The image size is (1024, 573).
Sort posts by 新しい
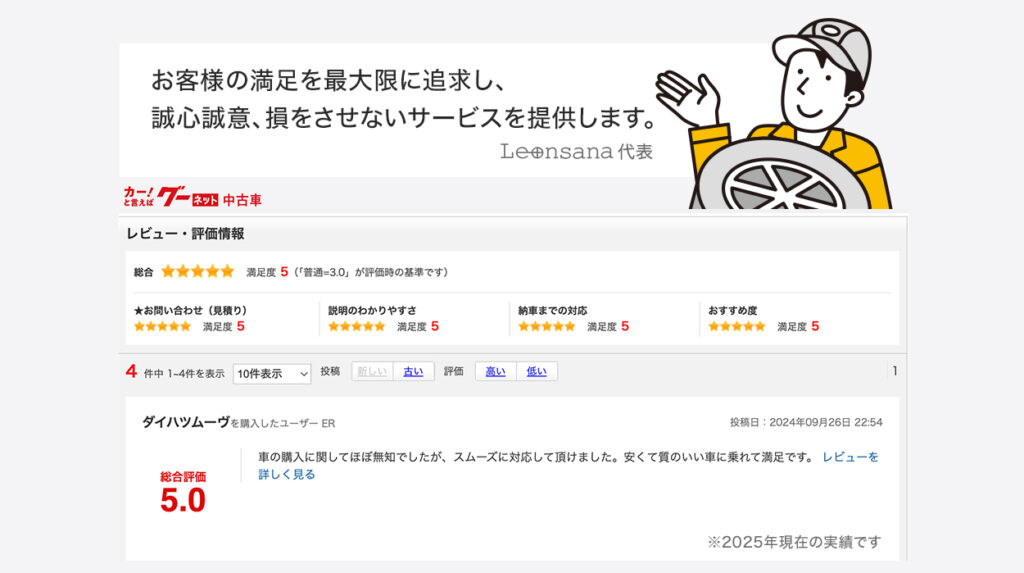[x=372, y=372]
